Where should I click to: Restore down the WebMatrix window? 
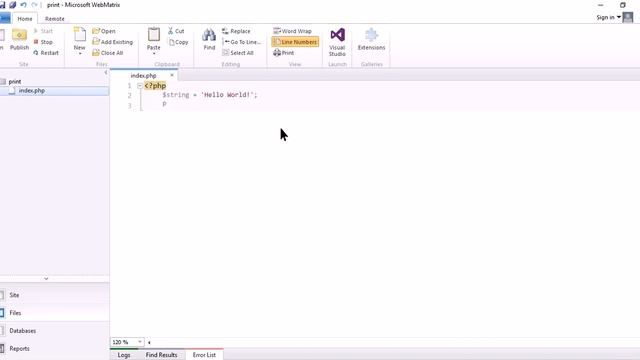point(622,5)
